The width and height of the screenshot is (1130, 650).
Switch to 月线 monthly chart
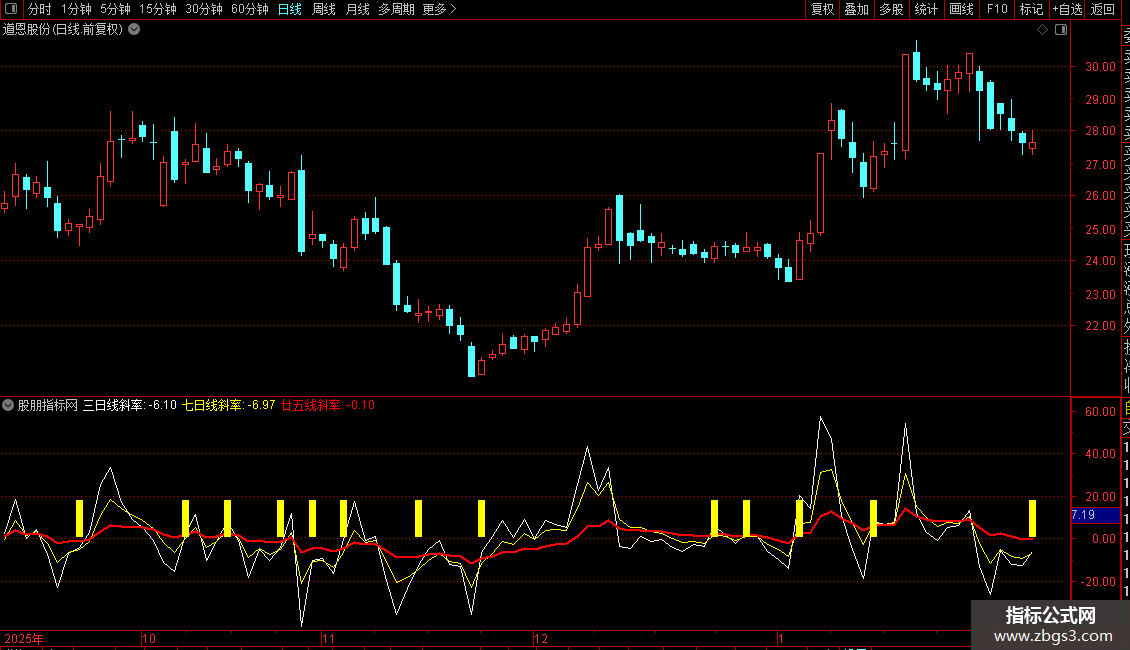[x=357, y=9]
